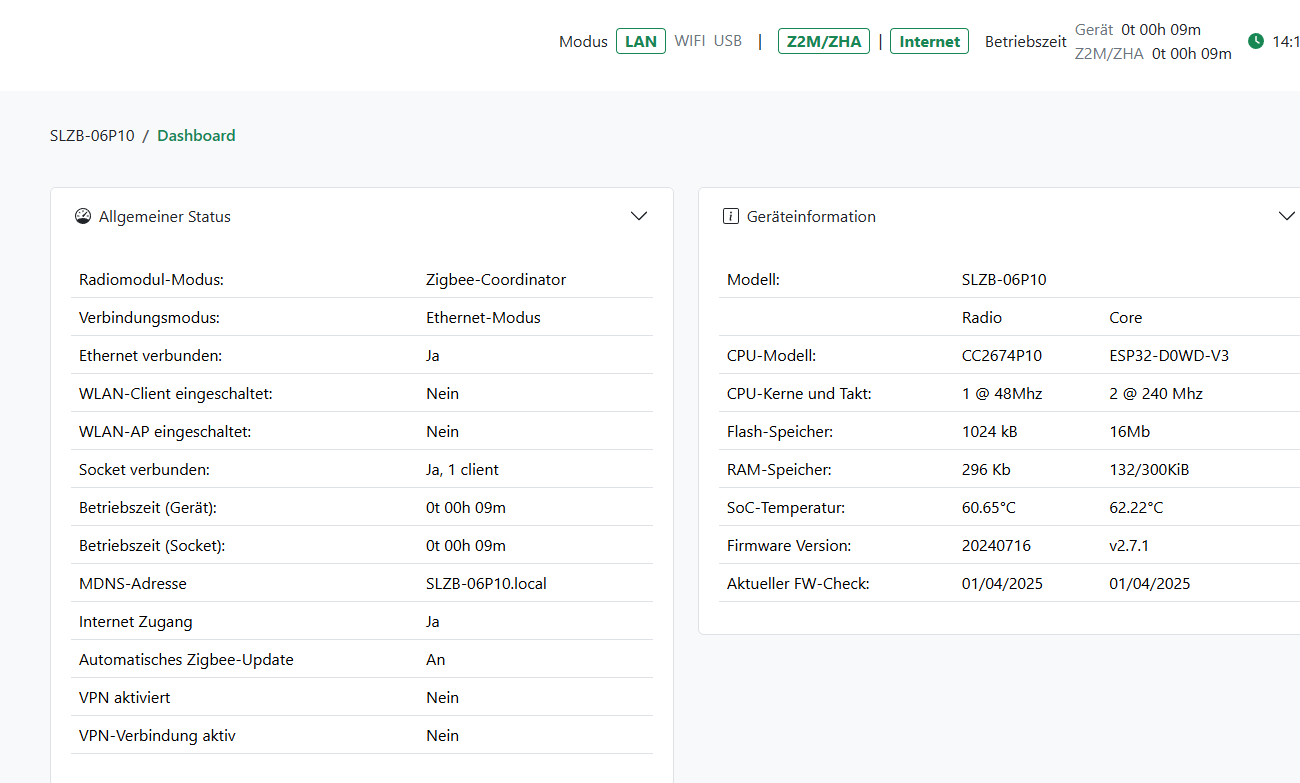Click the v2.7.1 core firmware value
Screen dimensions: 1300x783
coord(1129,546)
